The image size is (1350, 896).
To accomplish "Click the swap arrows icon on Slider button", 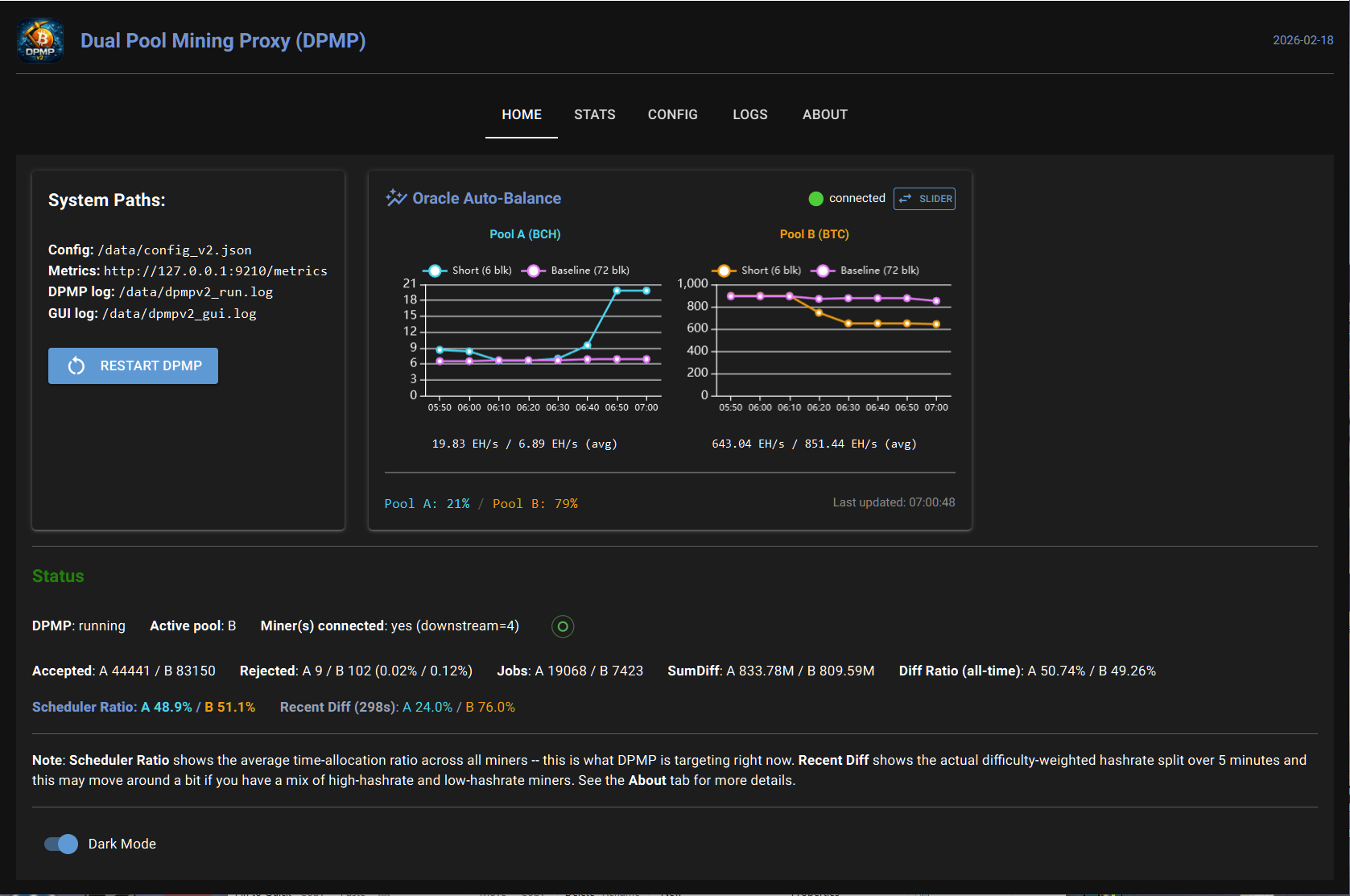I will point(906,199).
